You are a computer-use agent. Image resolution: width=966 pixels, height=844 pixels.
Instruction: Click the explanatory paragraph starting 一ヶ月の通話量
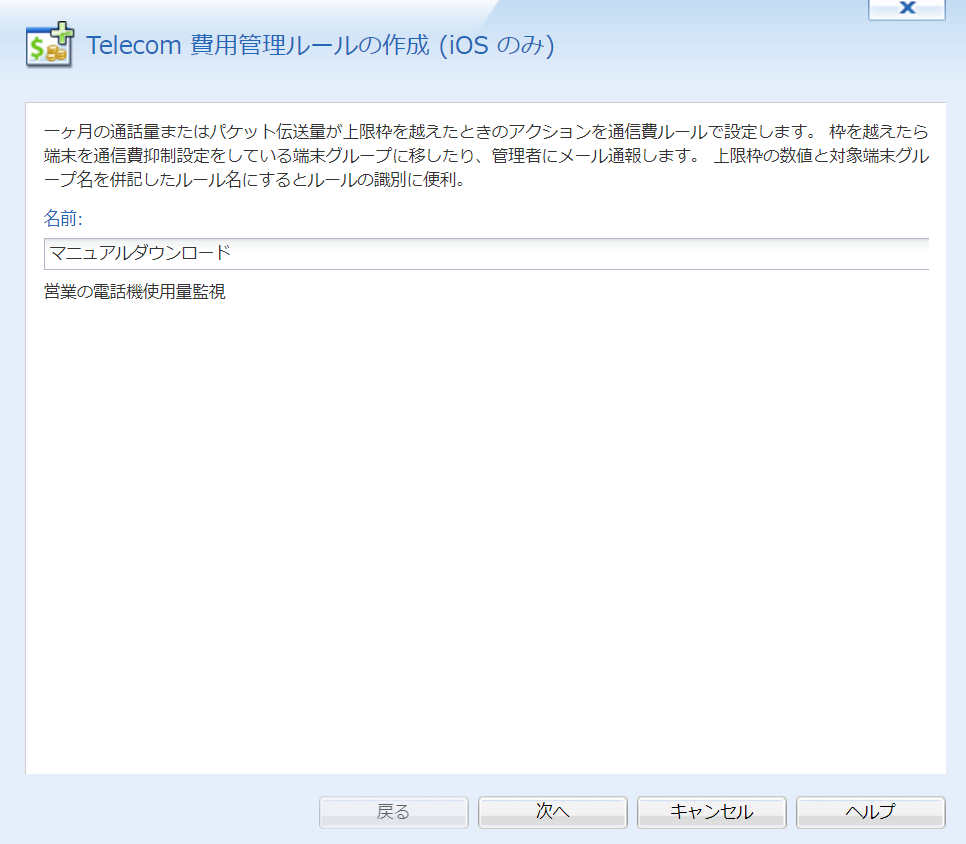pos(486,156)
